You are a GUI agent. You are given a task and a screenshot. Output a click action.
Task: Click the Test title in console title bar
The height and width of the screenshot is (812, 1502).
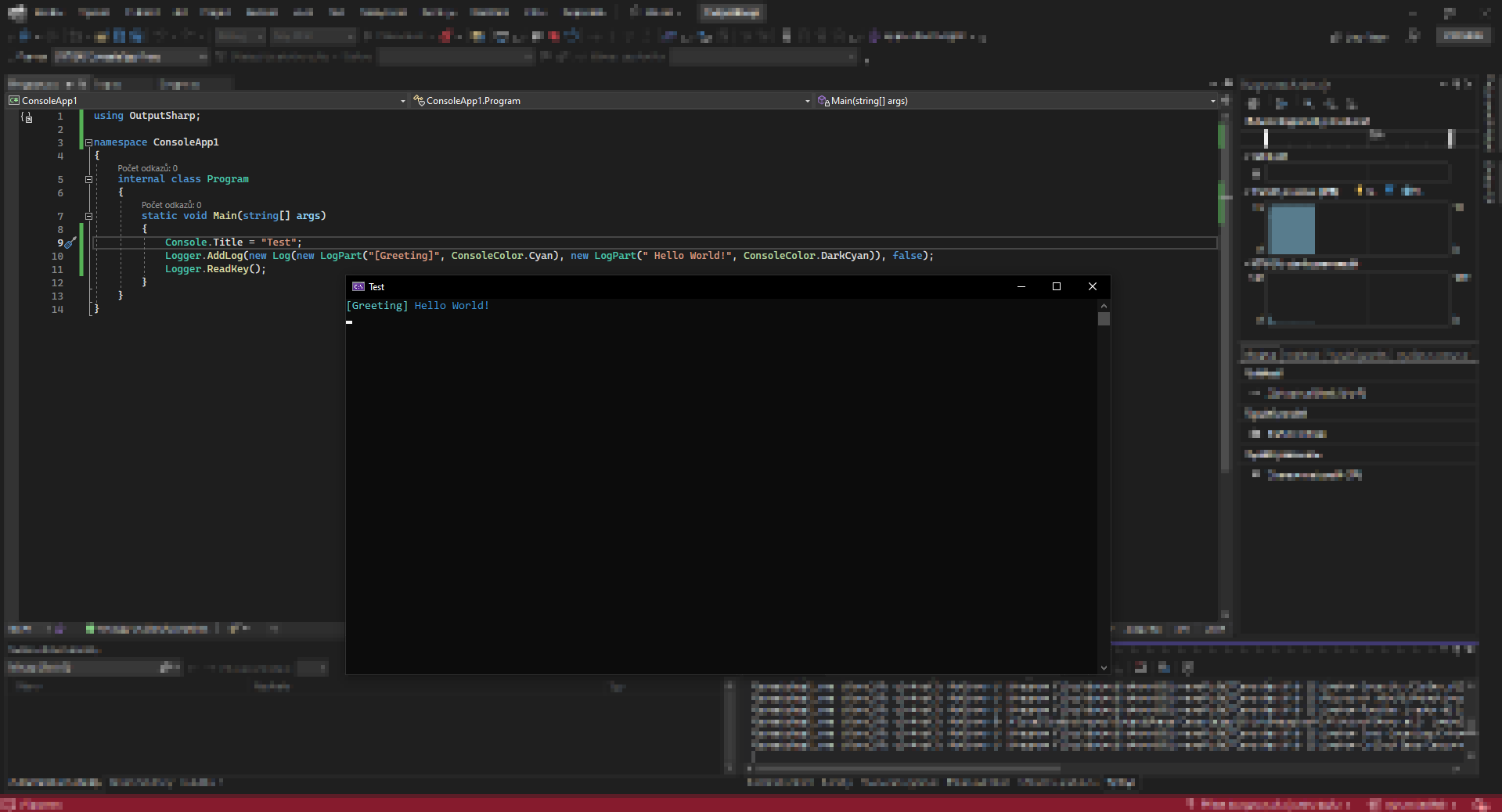click(376, 287)
